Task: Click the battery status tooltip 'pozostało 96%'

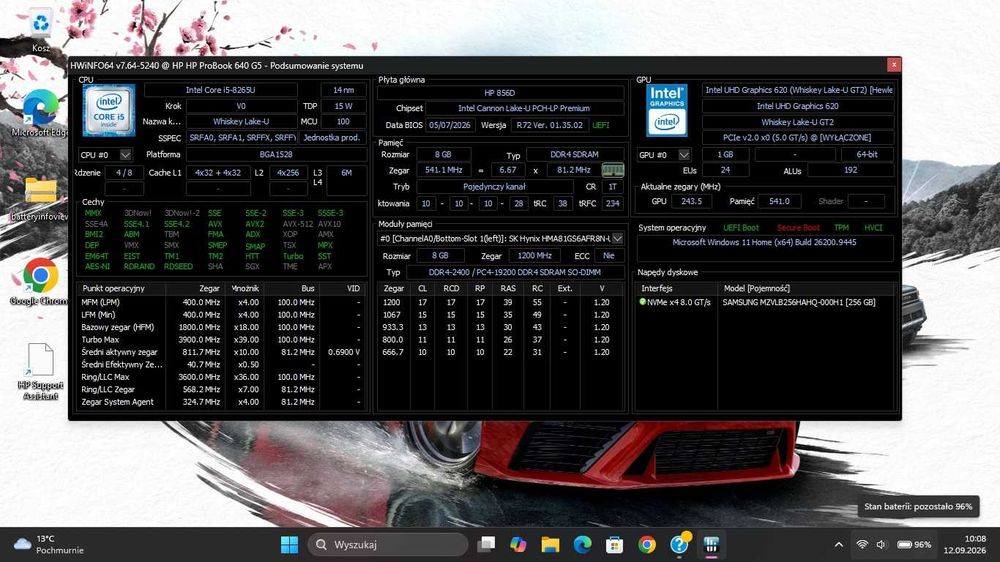Action: coord(918,507)
